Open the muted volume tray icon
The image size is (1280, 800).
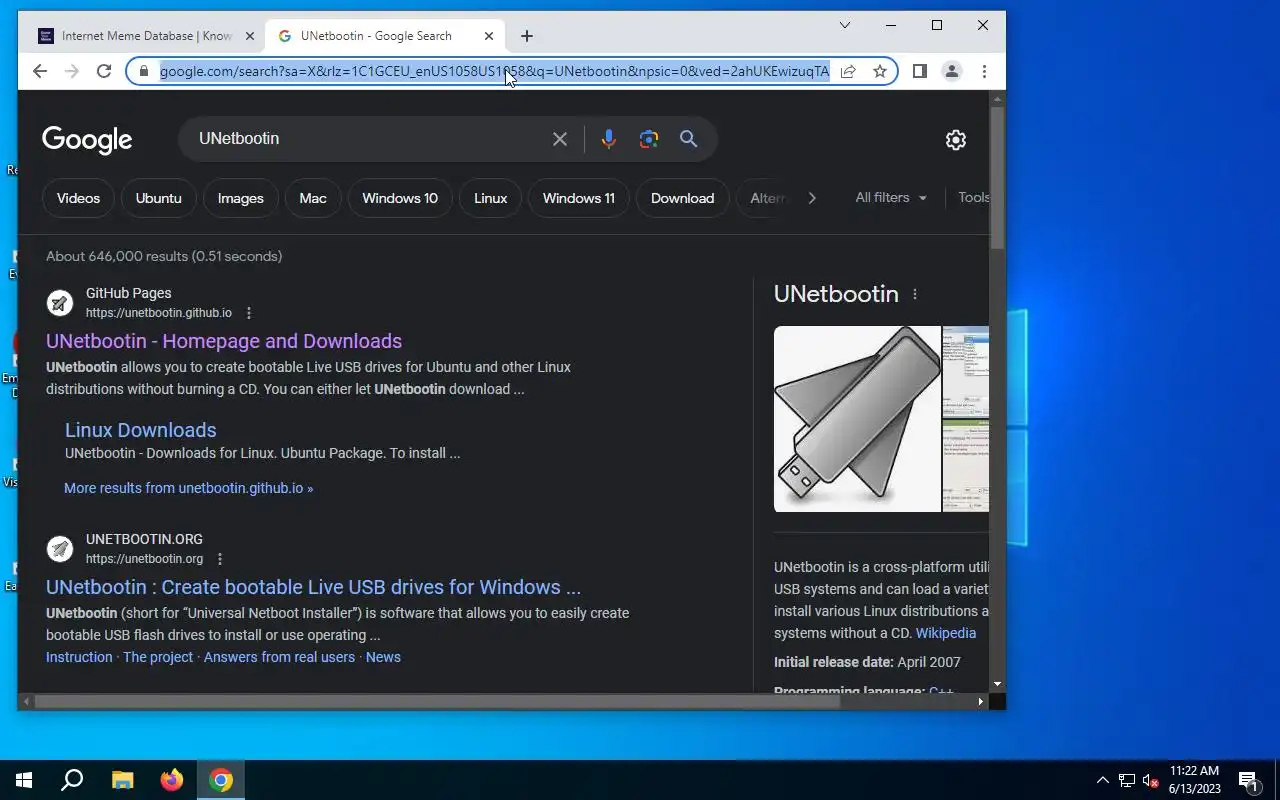pos(1150,780)
